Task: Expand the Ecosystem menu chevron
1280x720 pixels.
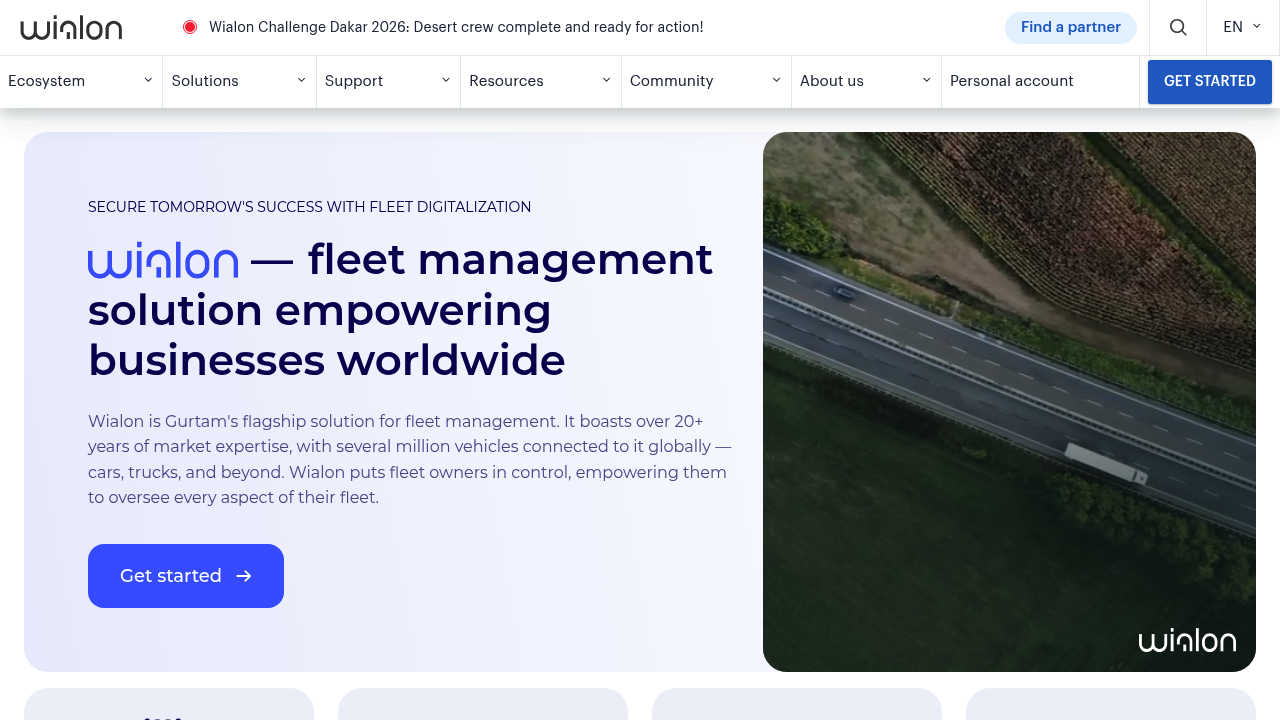Action: pyautogui.click(x=148, y=80)
